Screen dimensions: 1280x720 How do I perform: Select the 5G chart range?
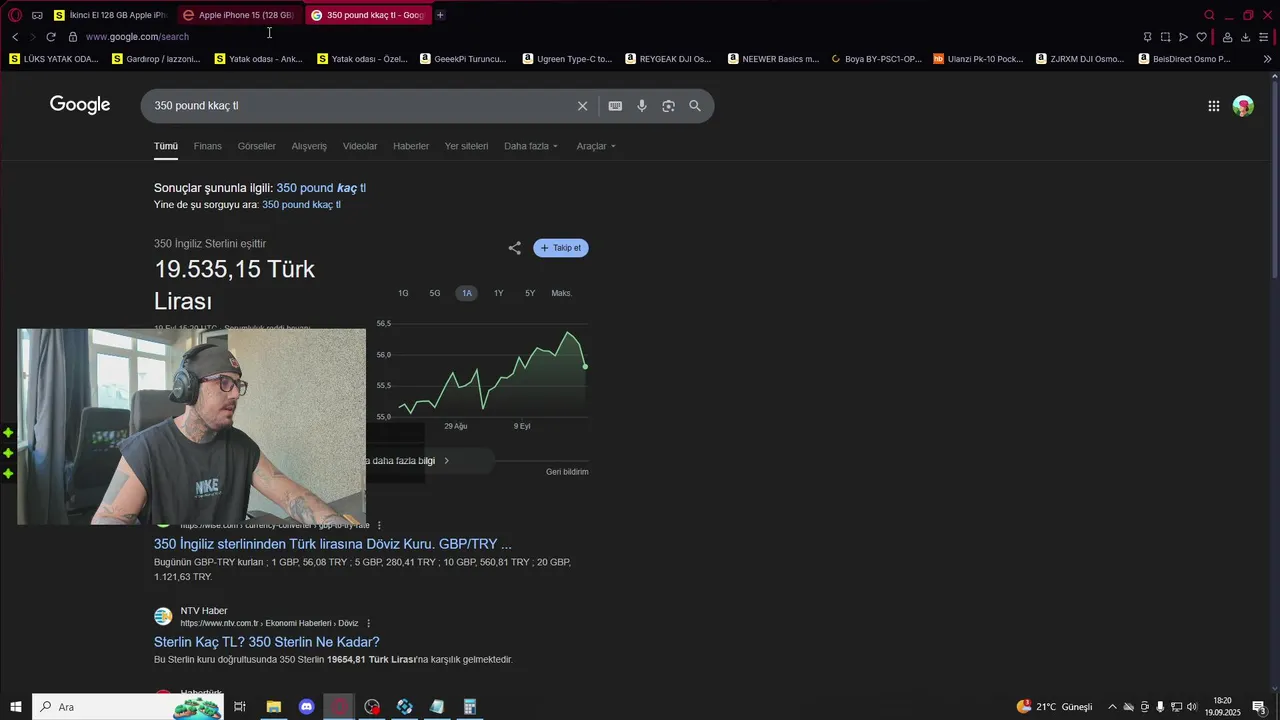pyautogui.click(x=435, y=293)
